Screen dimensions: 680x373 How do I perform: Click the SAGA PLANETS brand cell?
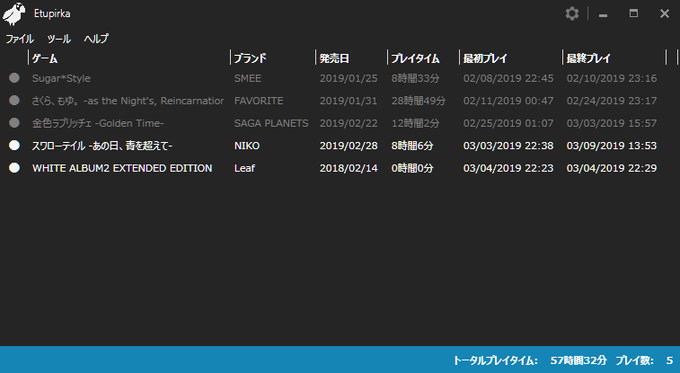271,123
